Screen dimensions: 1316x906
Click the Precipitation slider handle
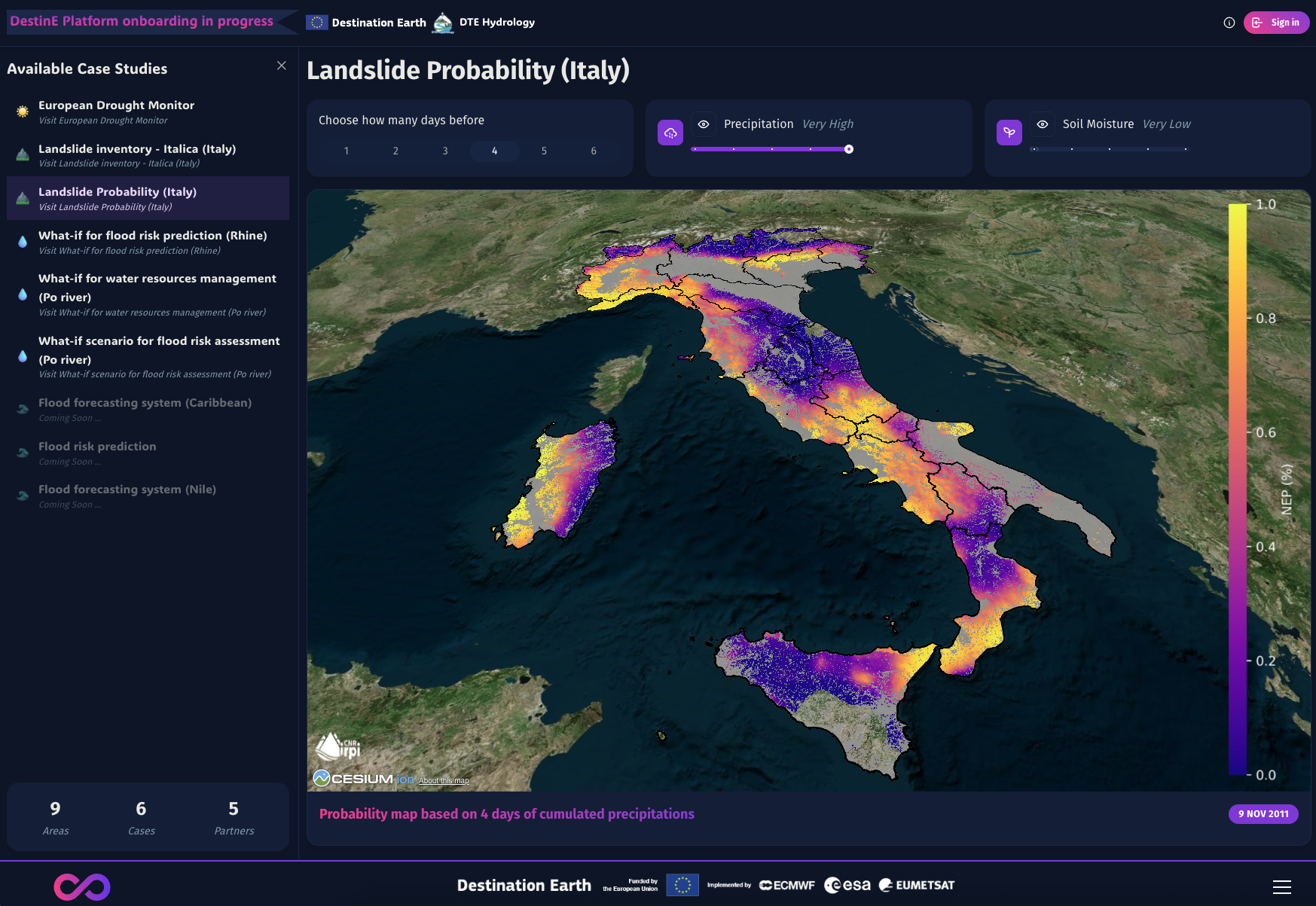(x=849, y=149)
